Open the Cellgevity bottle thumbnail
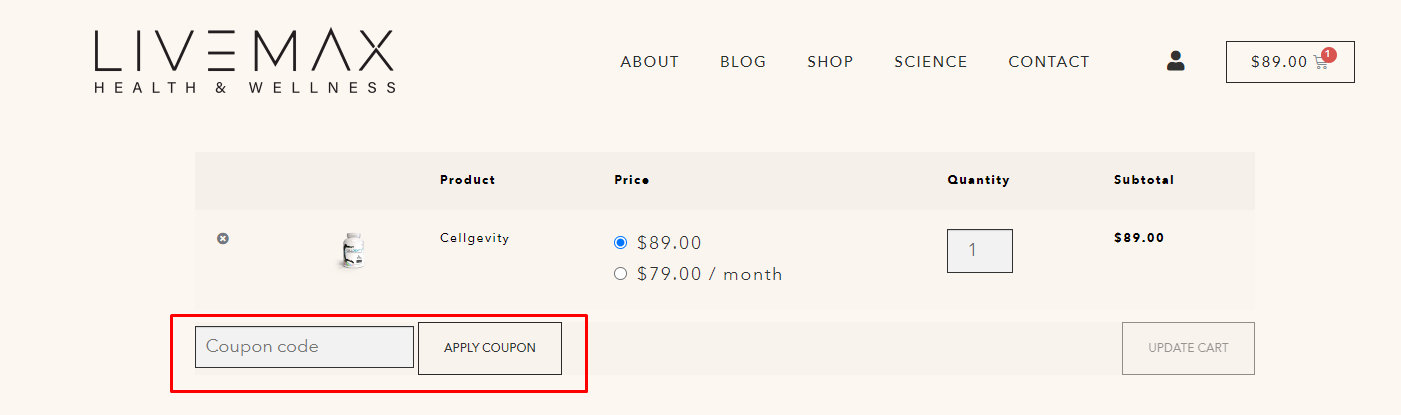Viewport: 1401px width, 415px height. [351, 250]
